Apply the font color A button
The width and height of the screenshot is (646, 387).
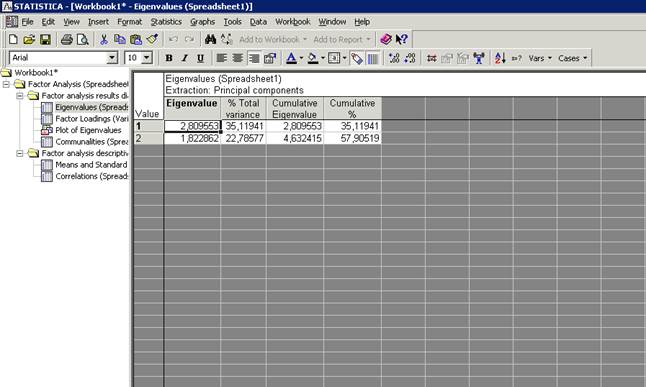(x=291, y=58)
